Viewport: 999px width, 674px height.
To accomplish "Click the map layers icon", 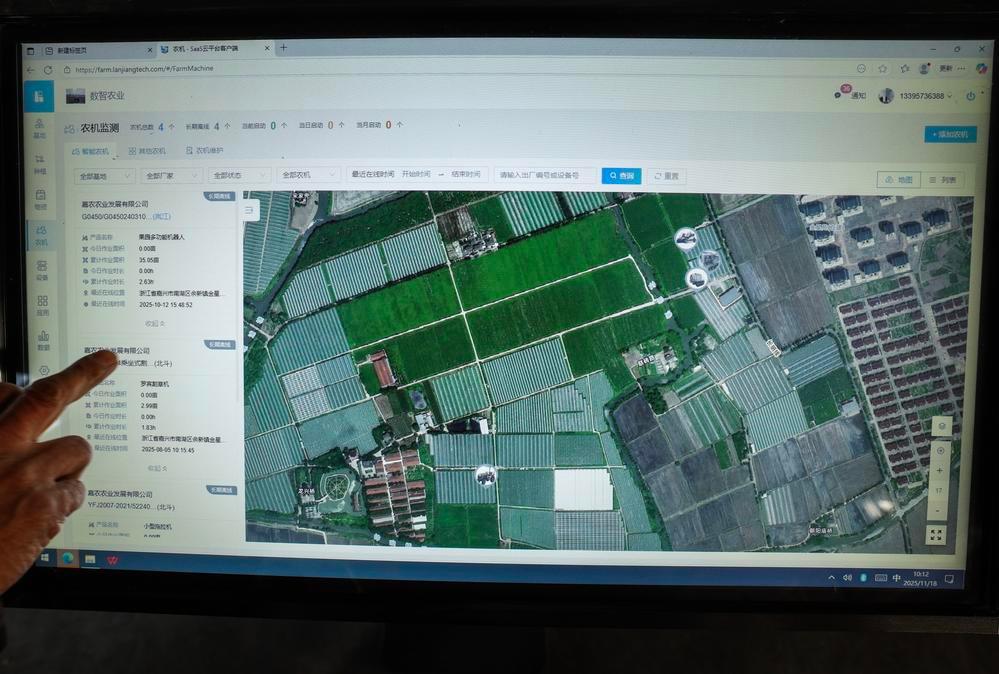I will pyautogui.click(x=939, y=426).
